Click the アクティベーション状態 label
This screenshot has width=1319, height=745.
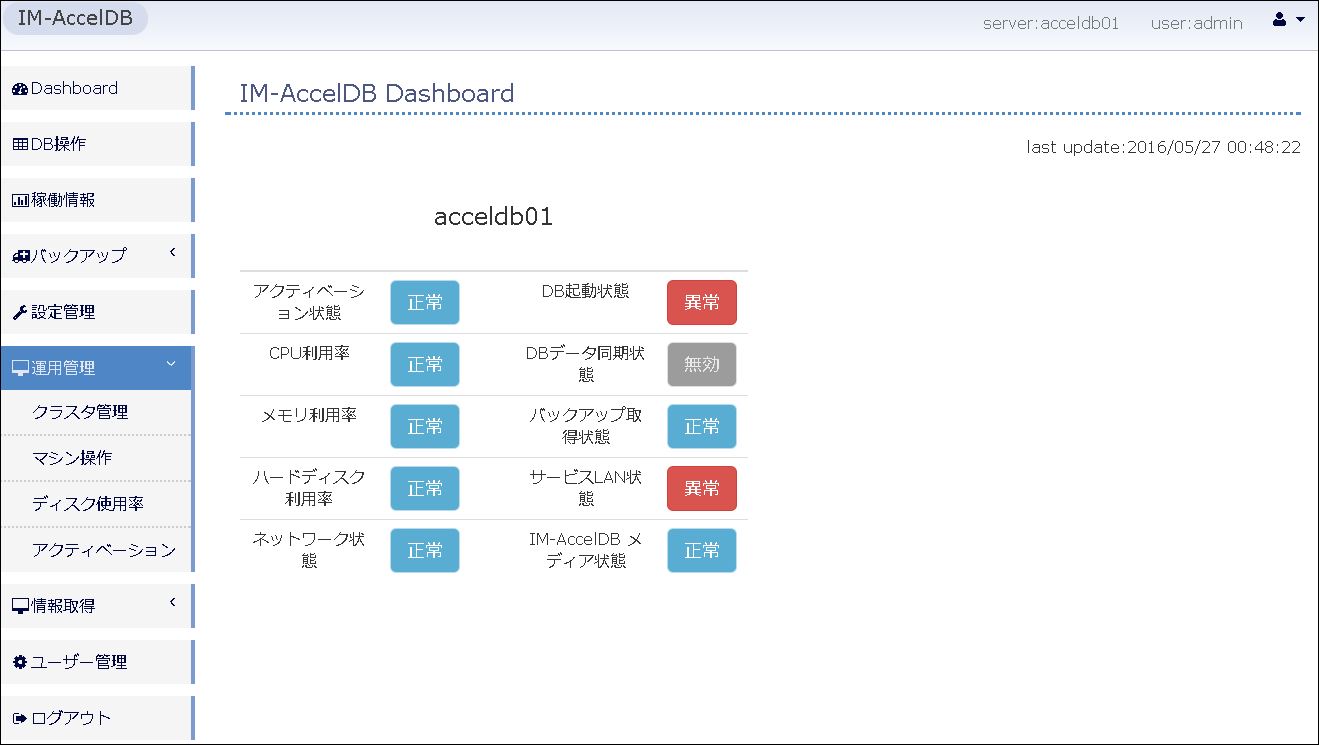click(309, 302)
